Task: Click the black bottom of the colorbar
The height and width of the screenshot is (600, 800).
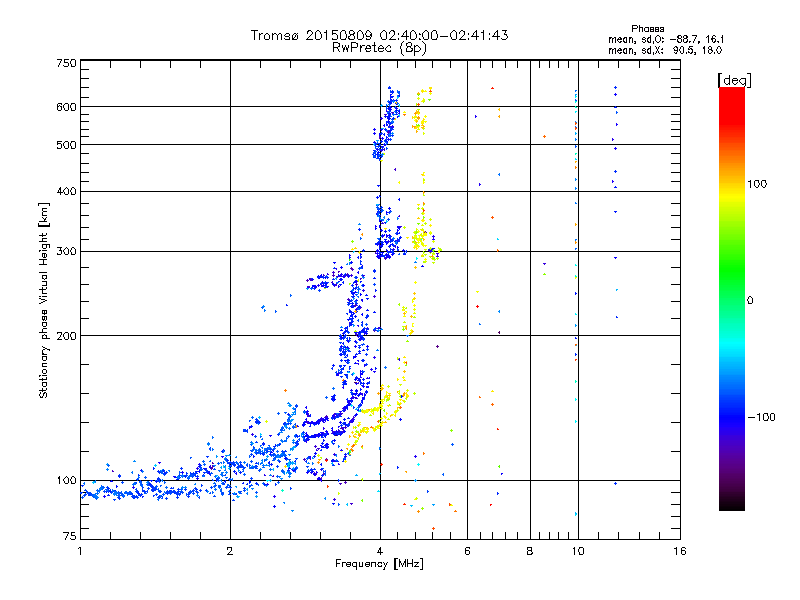Action: tap(732, 503)
